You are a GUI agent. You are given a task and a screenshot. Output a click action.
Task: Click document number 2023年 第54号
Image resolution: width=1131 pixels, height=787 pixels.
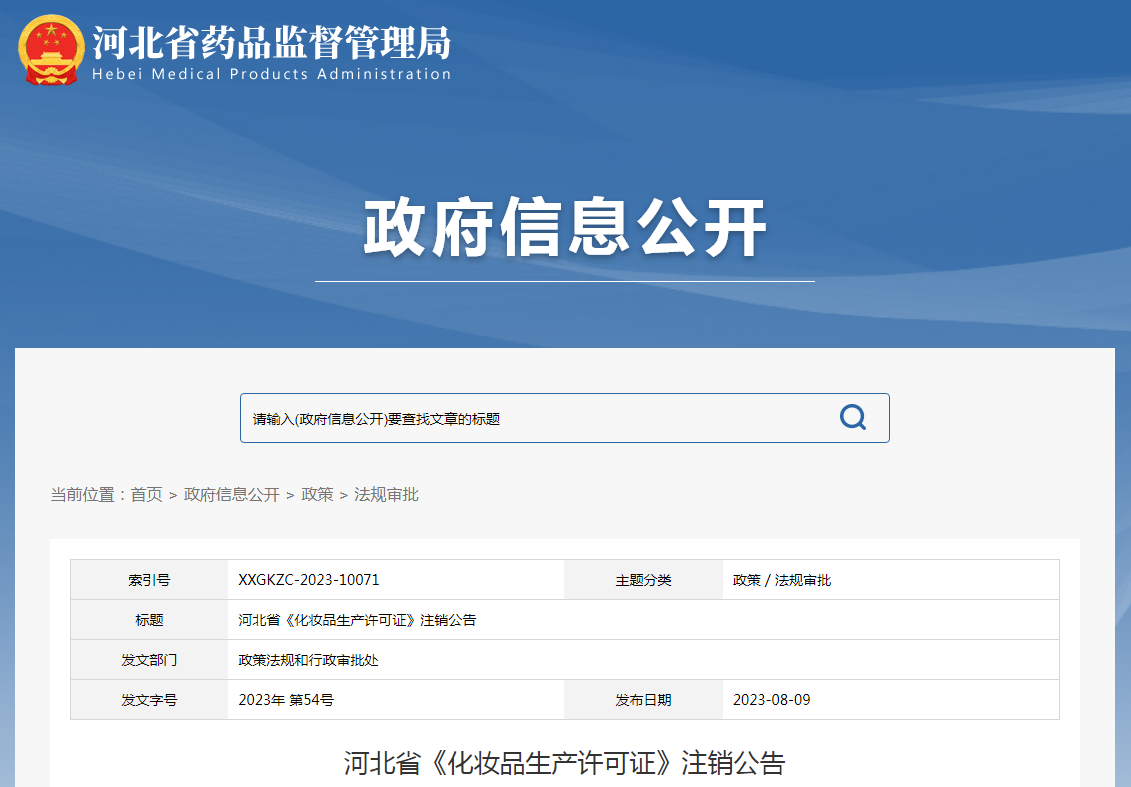click(x=286, y=700)
